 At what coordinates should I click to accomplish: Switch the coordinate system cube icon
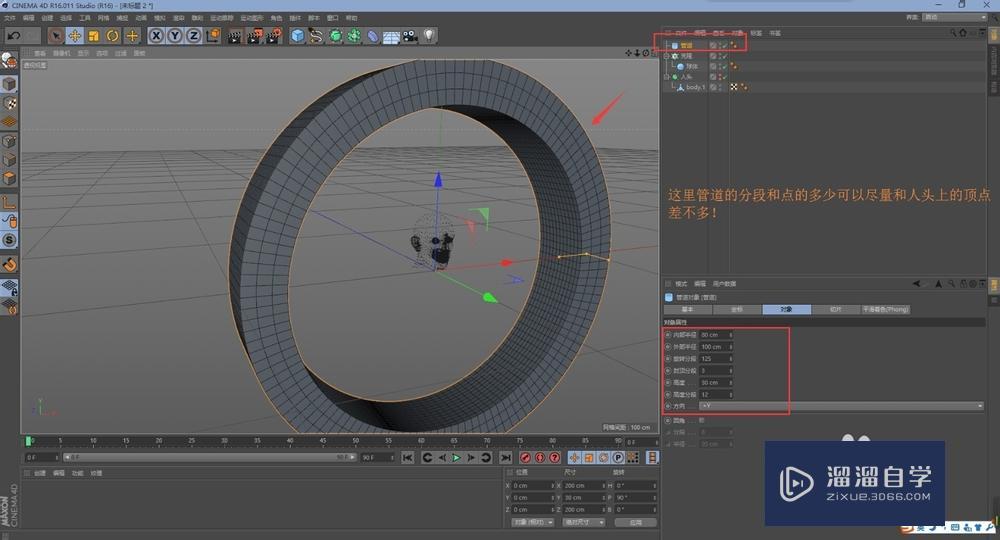[213, 36]
